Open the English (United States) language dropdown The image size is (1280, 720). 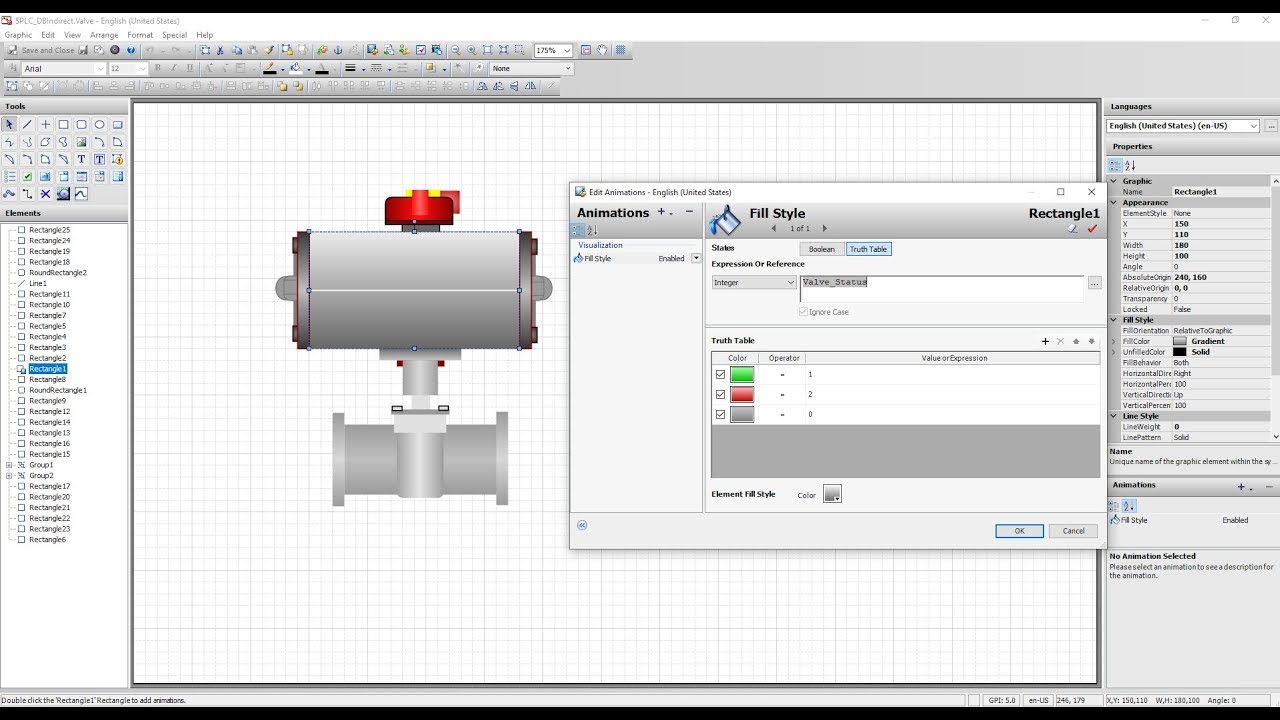[1184, 126]
